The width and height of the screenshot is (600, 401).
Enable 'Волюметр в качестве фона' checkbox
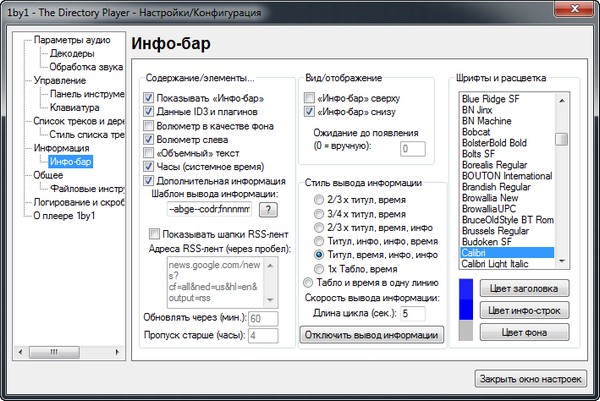pos(149,126)
